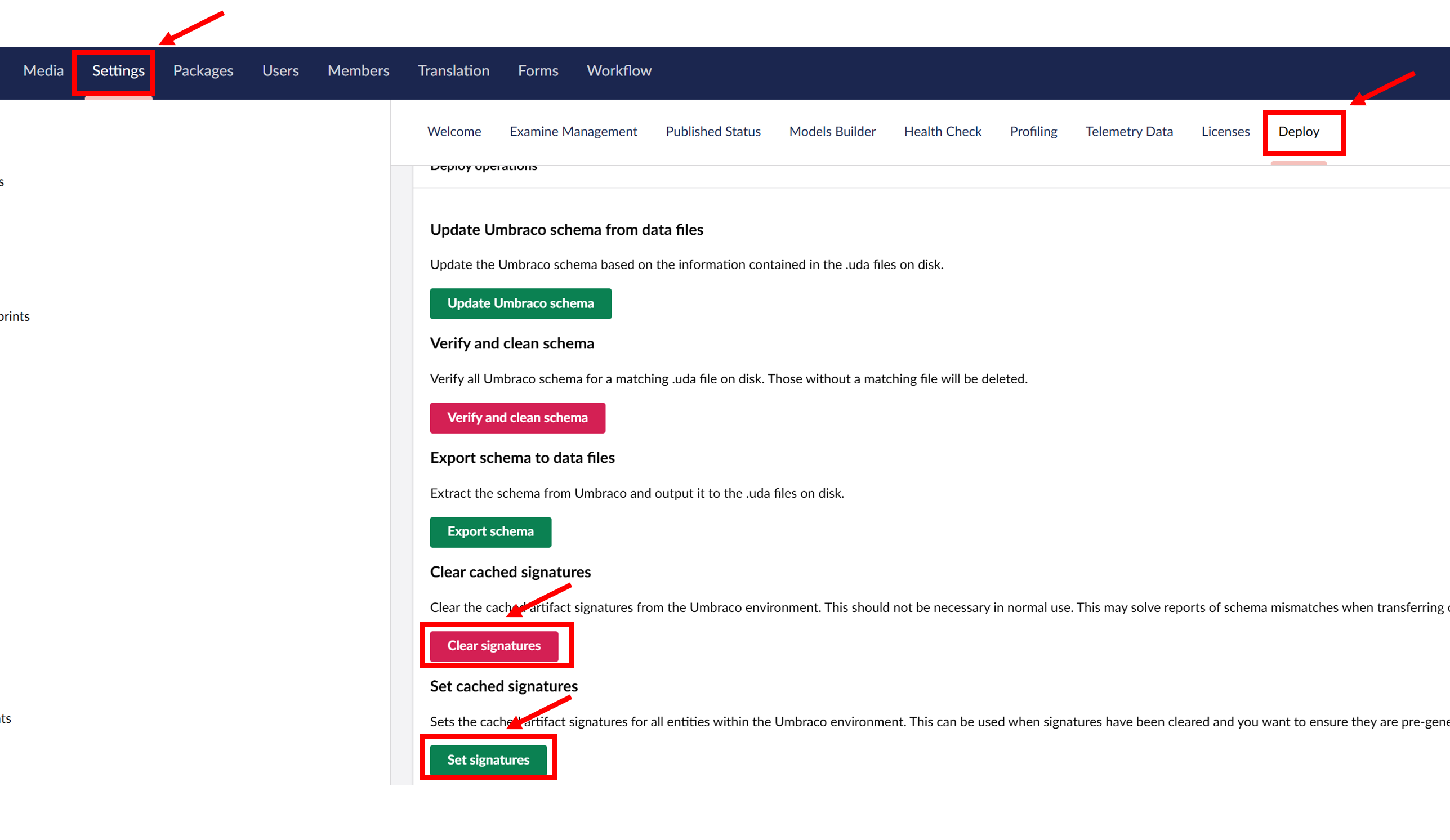The width and height of the screenshot is (1450, 840).
Task: Switch to Examine Management tab
Action: [573, 132]
